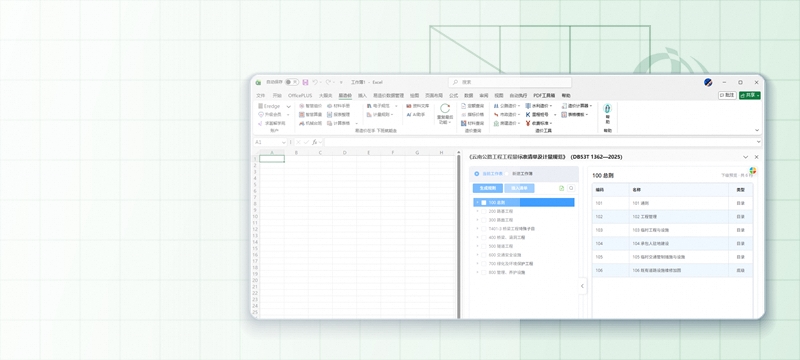Switch to the 开始 Home tab

coord(277,95)
